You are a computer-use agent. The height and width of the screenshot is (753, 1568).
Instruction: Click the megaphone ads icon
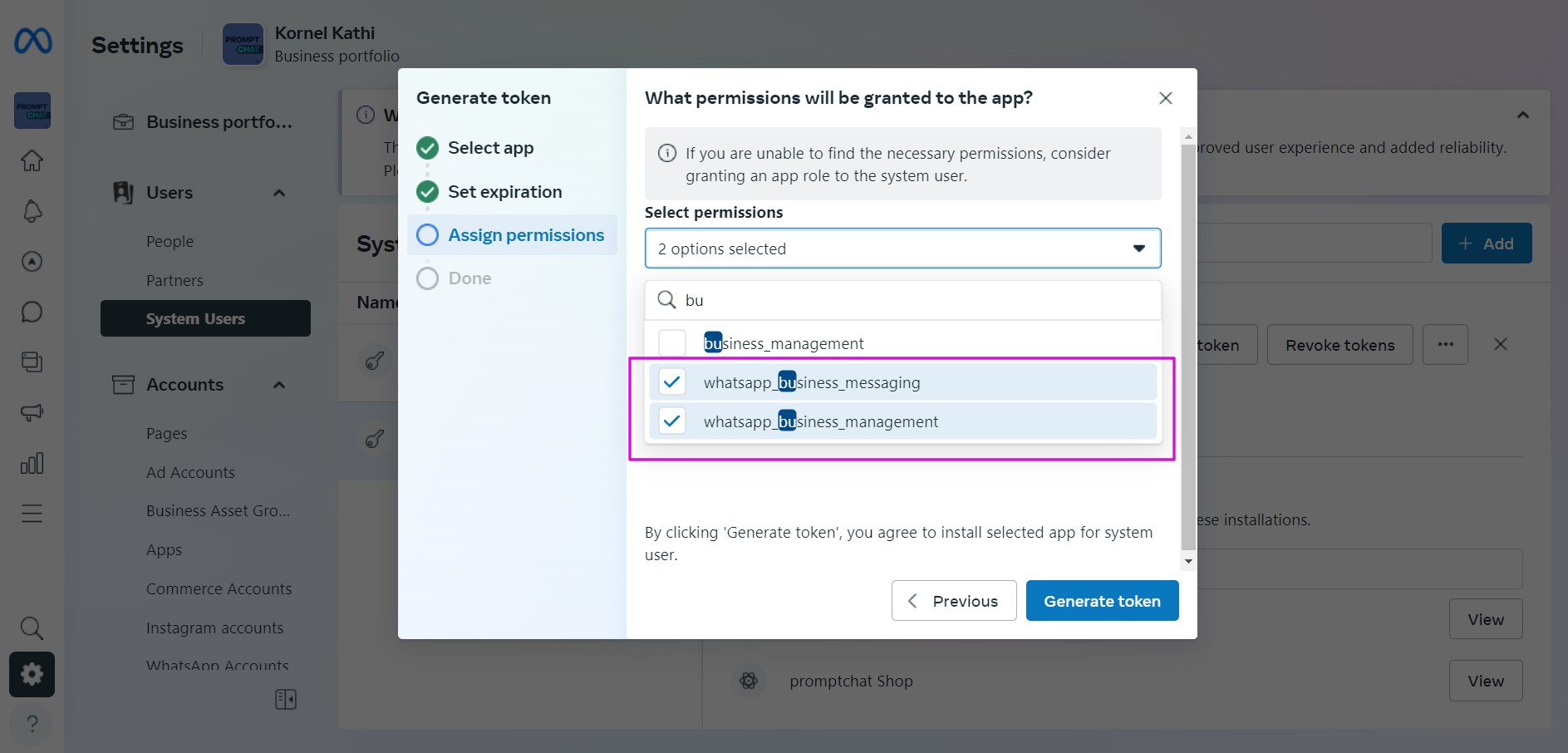point(32,412)
